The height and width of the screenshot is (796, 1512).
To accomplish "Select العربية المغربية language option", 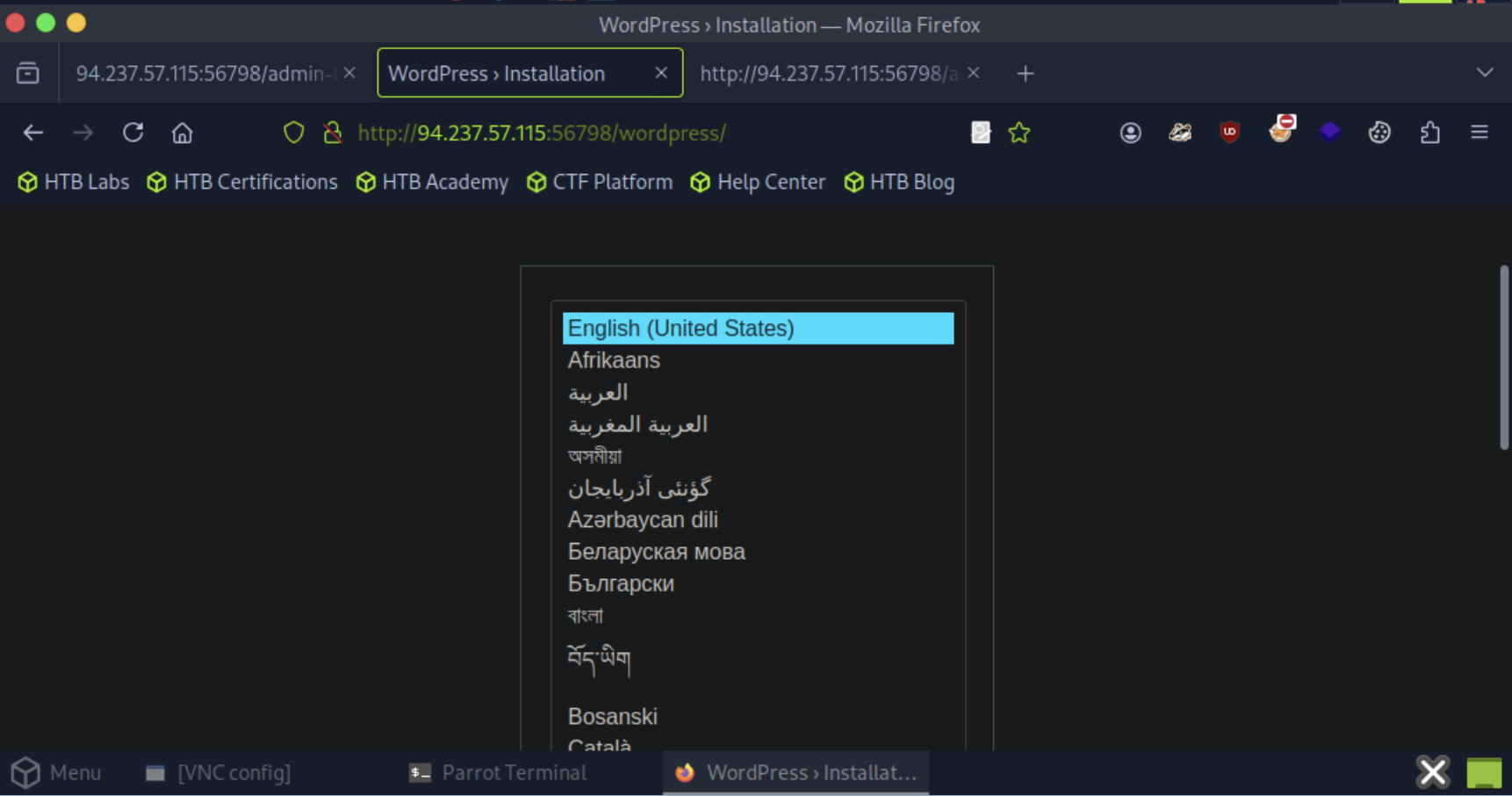I will (x=758, y=424).
